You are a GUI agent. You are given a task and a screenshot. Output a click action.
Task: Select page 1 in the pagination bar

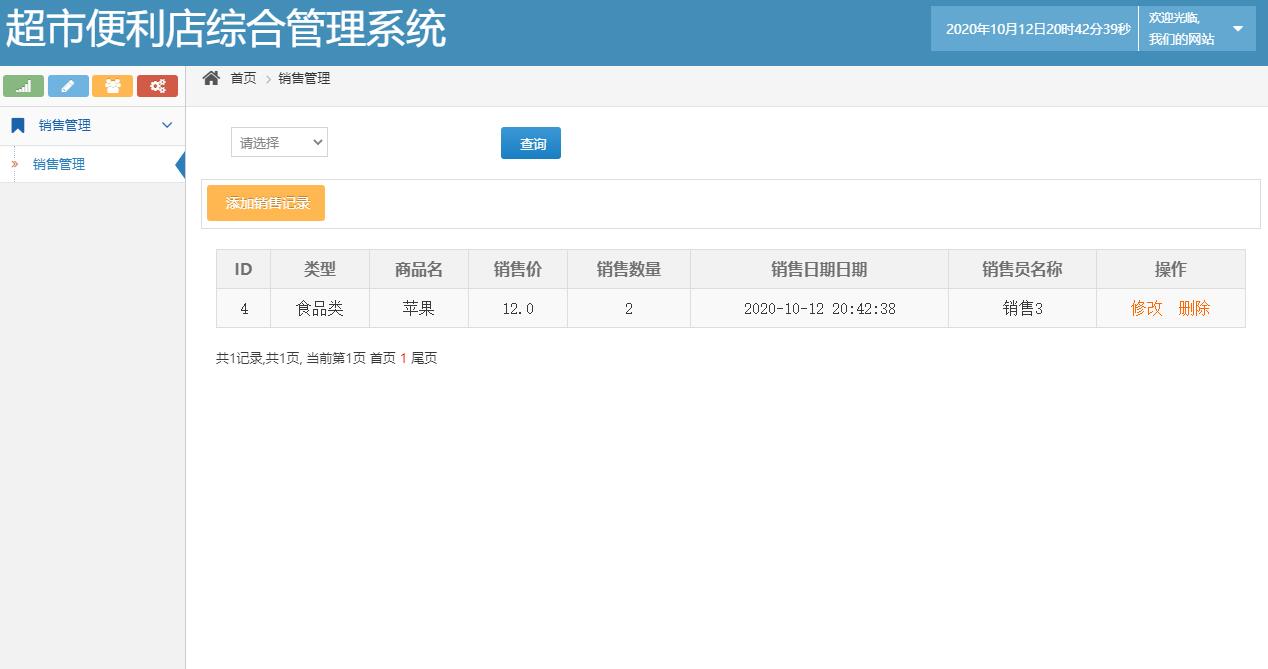(x=402, y=357)
